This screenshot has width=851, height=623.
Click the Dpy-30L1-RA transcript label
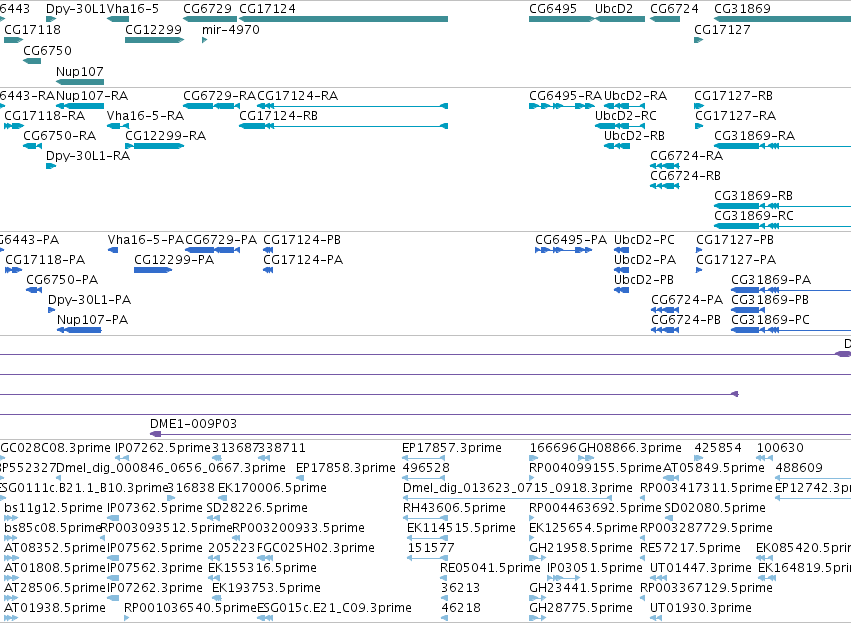(88, 156)
